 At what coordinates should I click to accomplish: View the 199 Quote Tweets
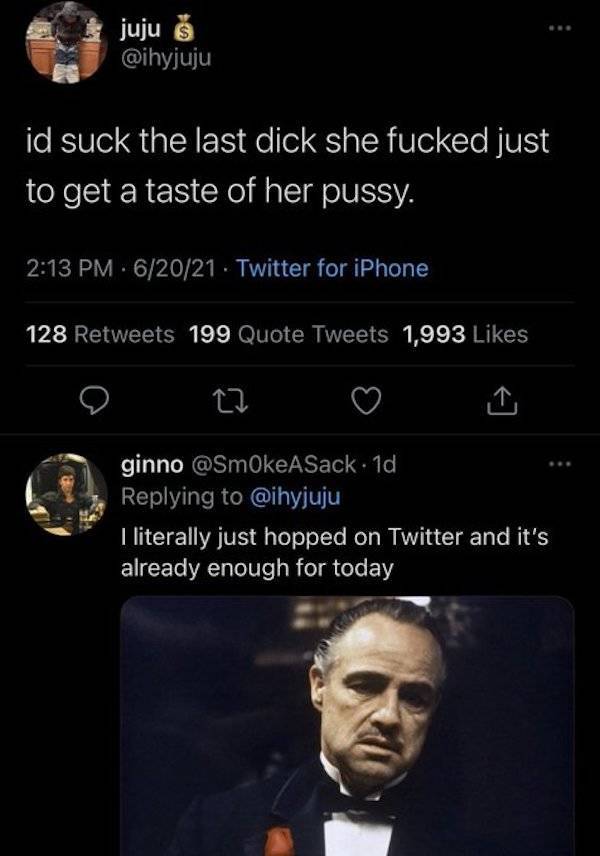288,334
